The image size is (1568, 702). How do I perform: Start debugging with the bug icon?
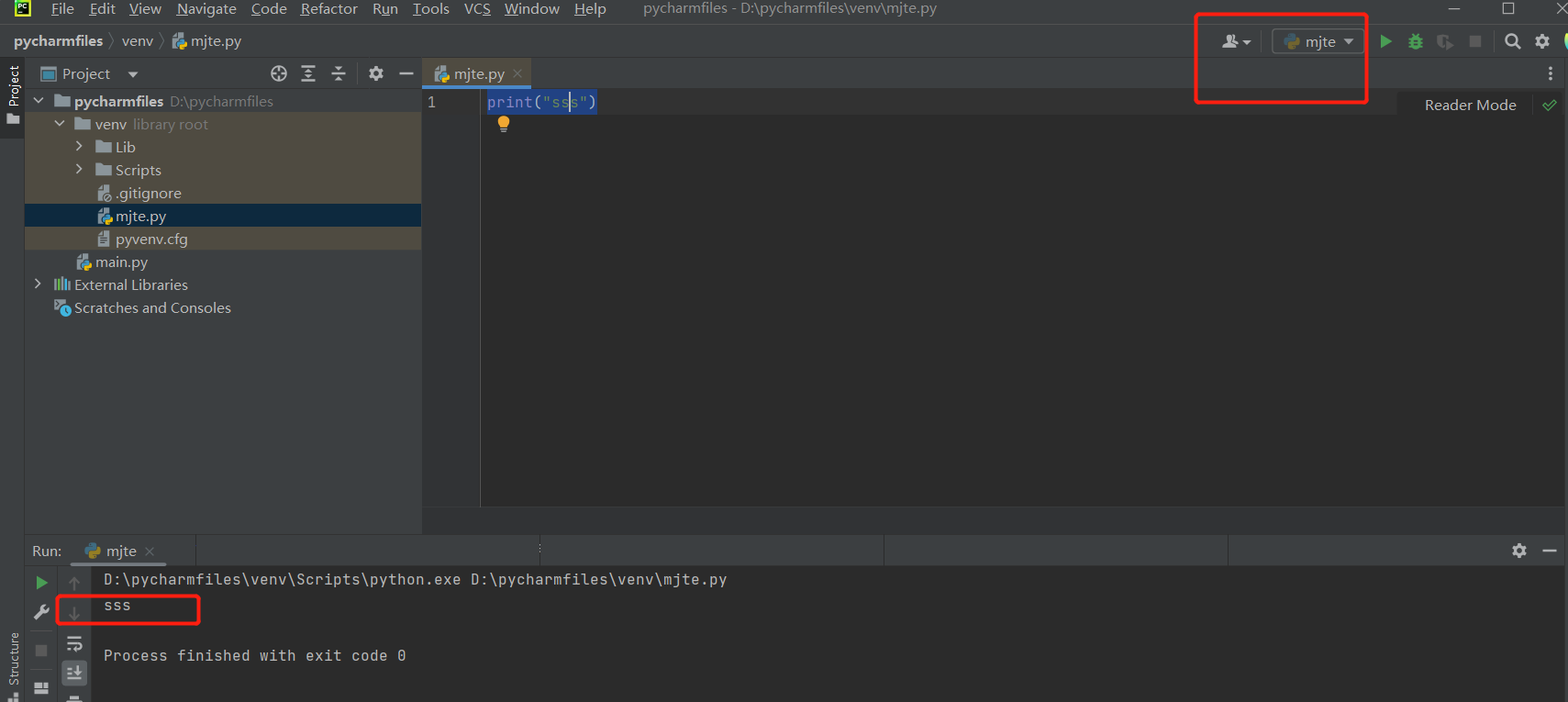(x=1416, y=41)
